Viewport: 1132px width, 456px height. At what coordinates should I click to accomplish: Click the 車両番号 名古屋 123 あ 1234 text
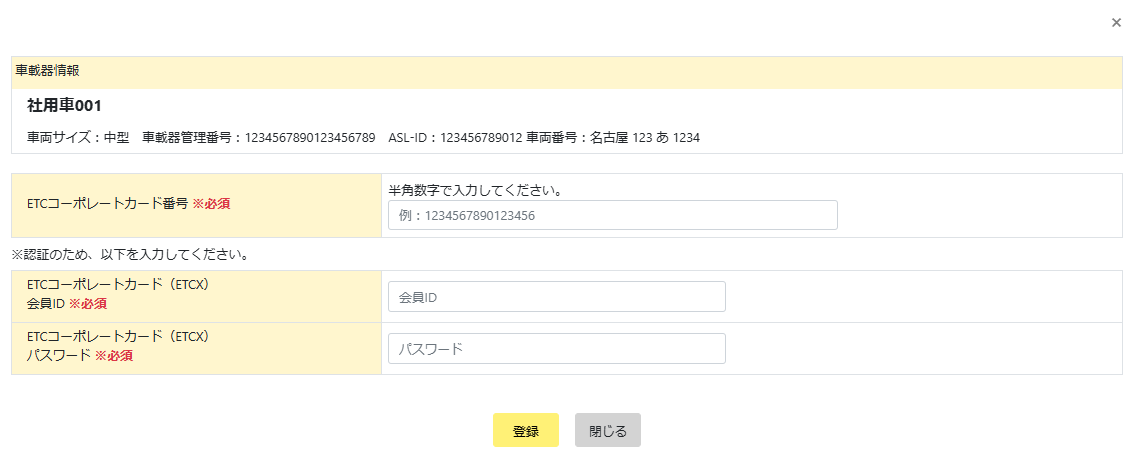click(x=645, y=137)
